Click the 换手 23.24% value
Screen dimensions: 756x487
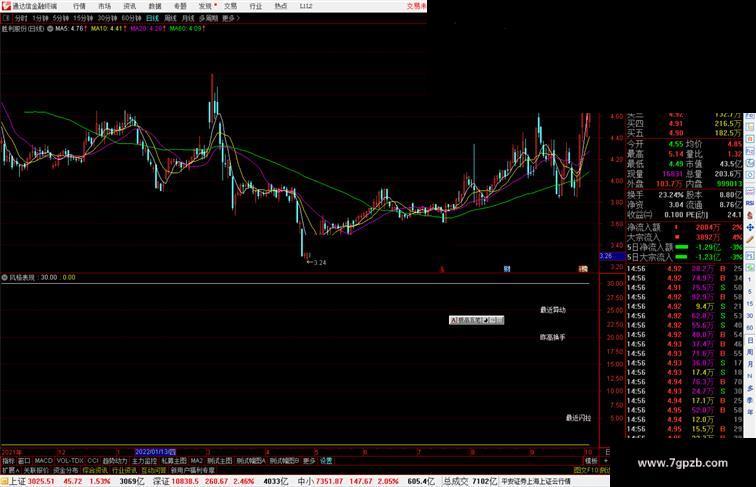coord(671,195)
